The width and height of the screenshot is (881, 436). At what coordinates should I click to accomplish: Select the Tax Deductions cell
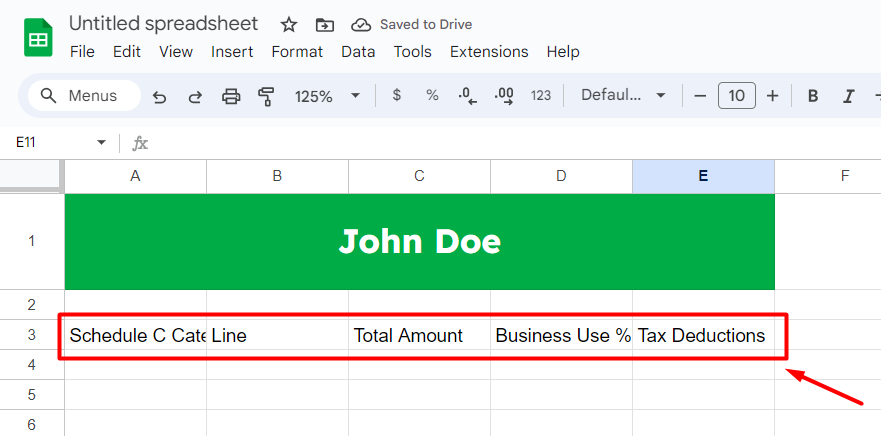click(703, 335)
